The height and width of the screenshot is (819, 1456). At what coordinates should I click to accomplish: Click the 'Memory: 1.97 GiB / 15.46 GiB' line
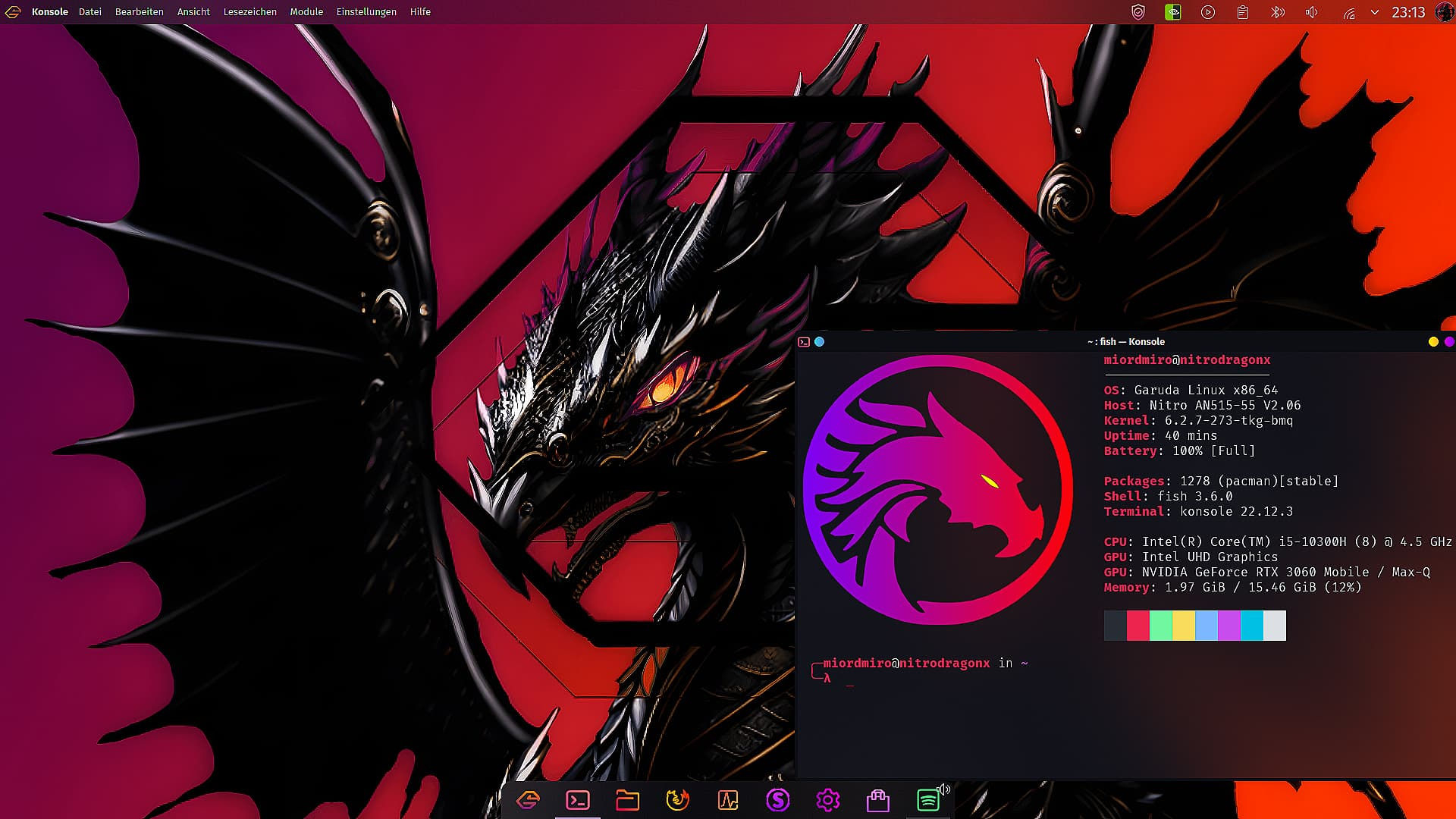[x=1232, y=587]
